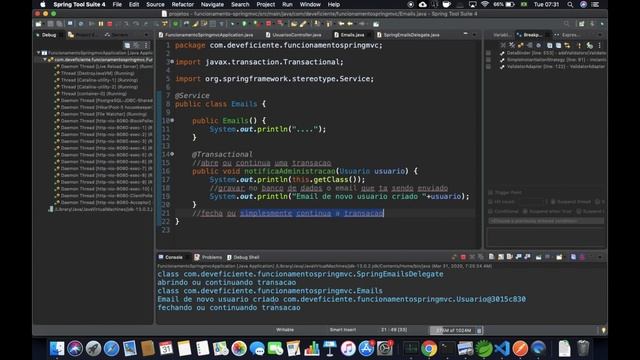Open Visual Studio Code from the Dock
This screenshot has width=640, height=360.
click(x=502, y=349)
